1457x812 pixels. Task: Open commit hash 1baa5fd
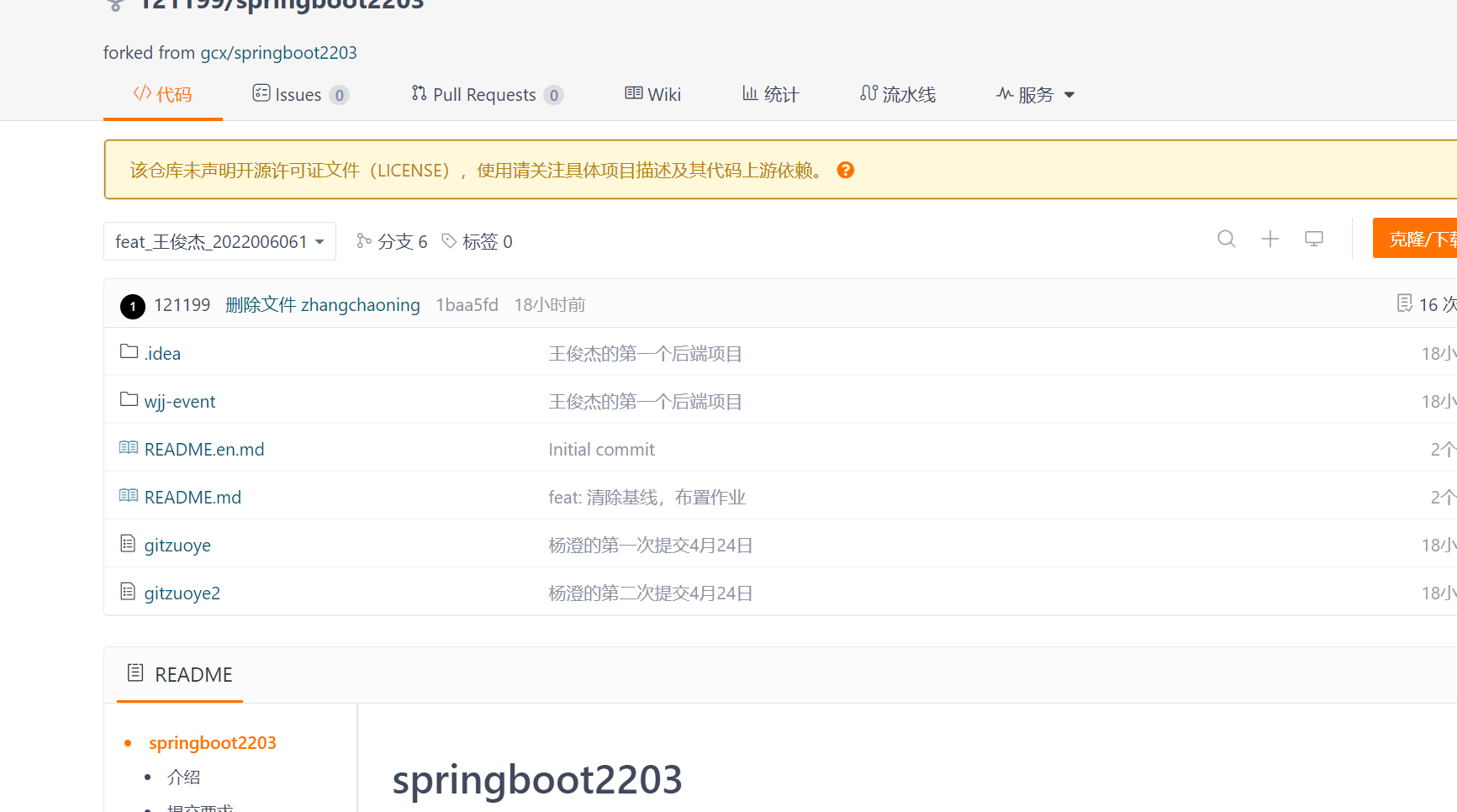tap(467, 304)
